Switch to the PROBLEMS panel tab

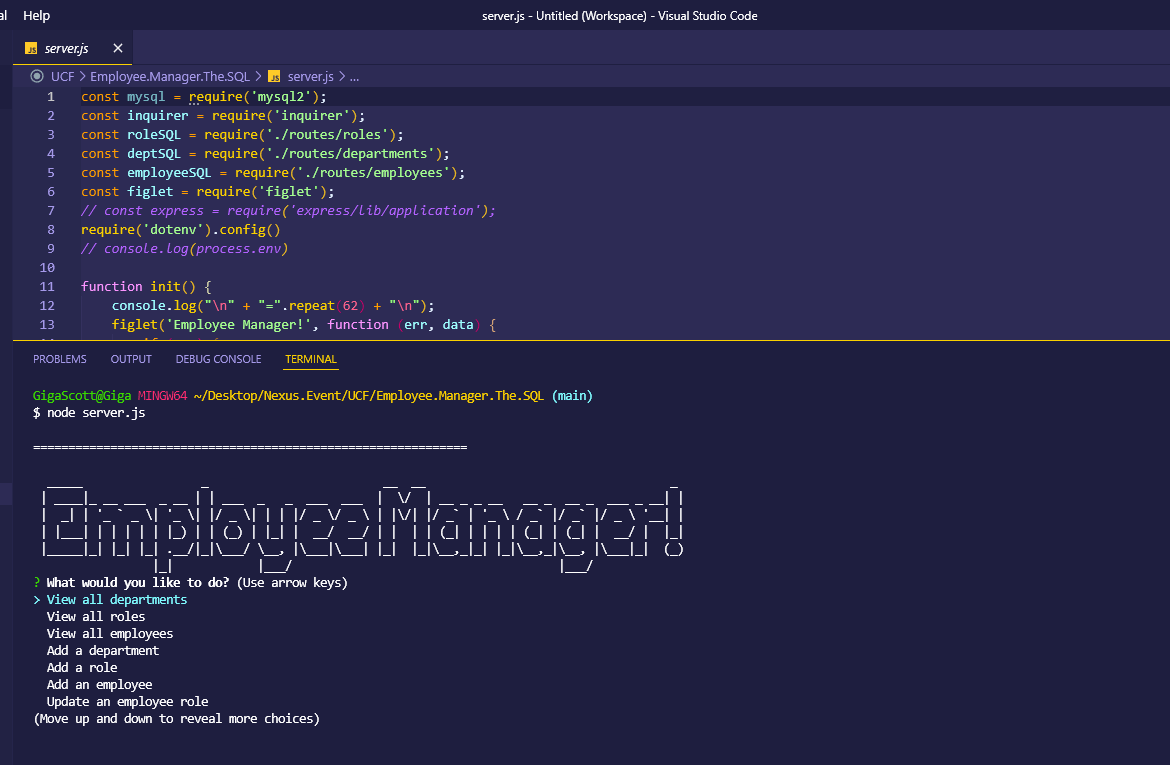click(x=59, y=358)
